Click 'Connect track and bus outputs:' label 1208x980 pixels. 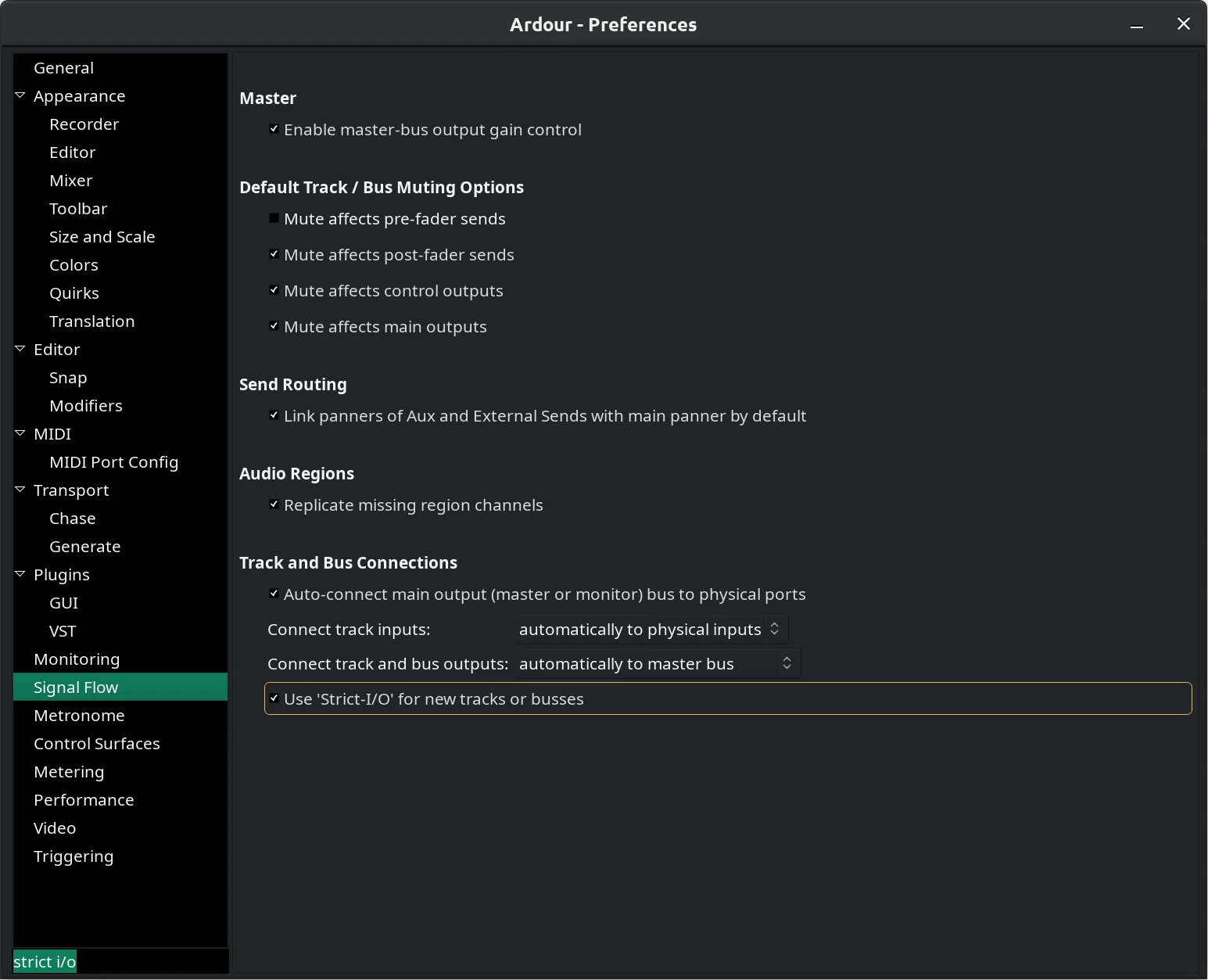click(388, 664)
